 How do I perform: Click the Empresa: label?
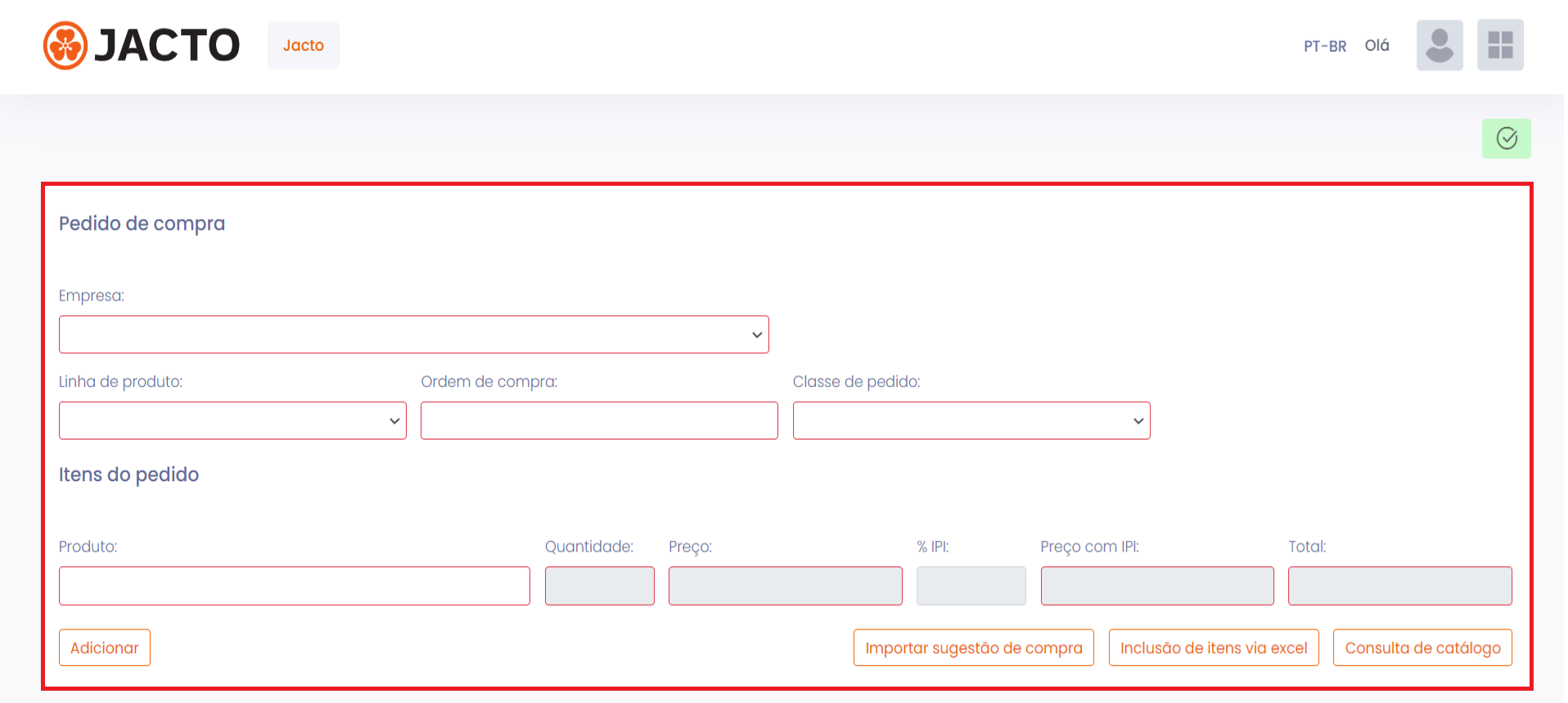coord(92,295)
